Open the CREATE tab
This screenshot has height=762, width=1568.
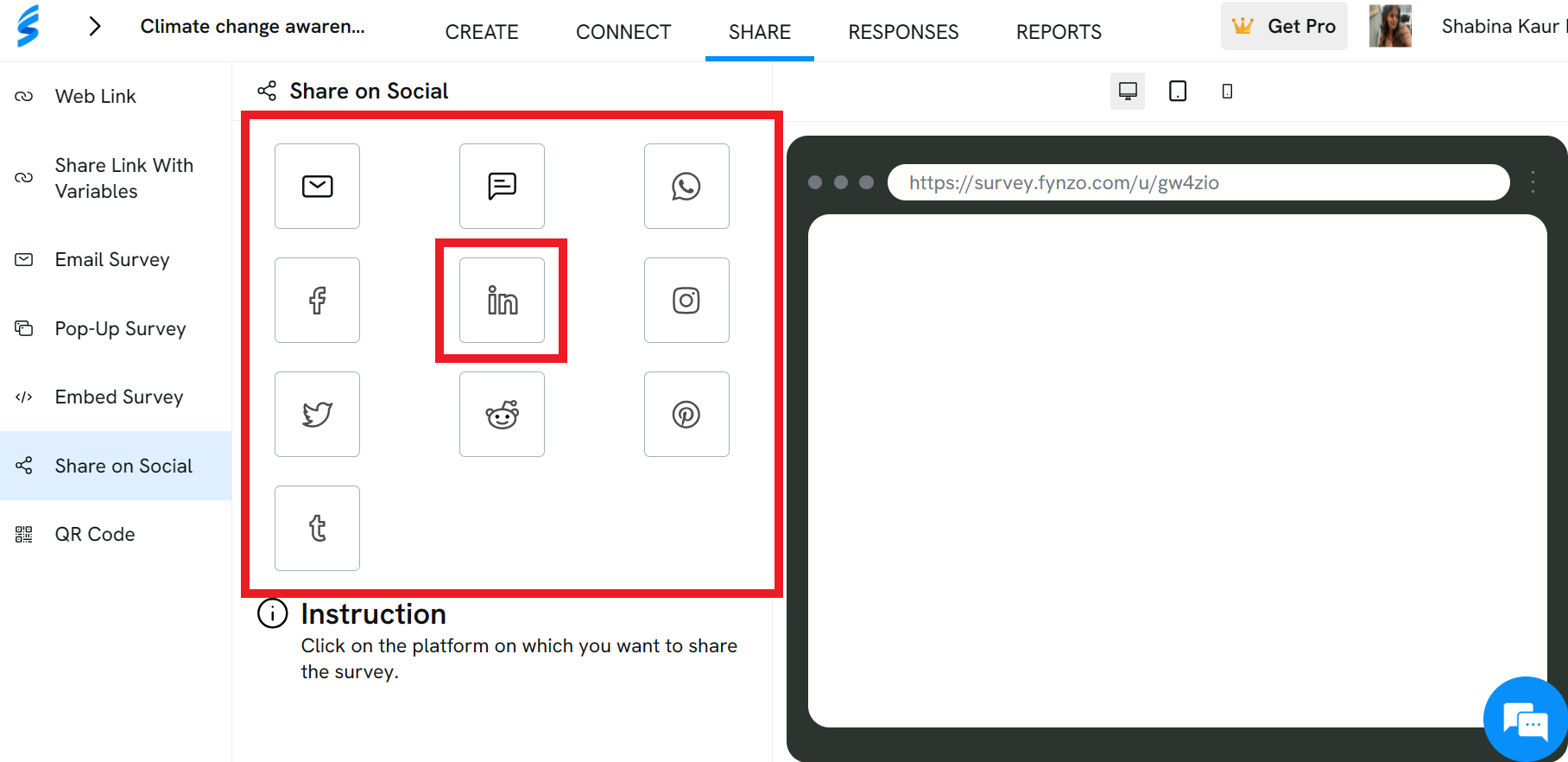tap(482, 32)
